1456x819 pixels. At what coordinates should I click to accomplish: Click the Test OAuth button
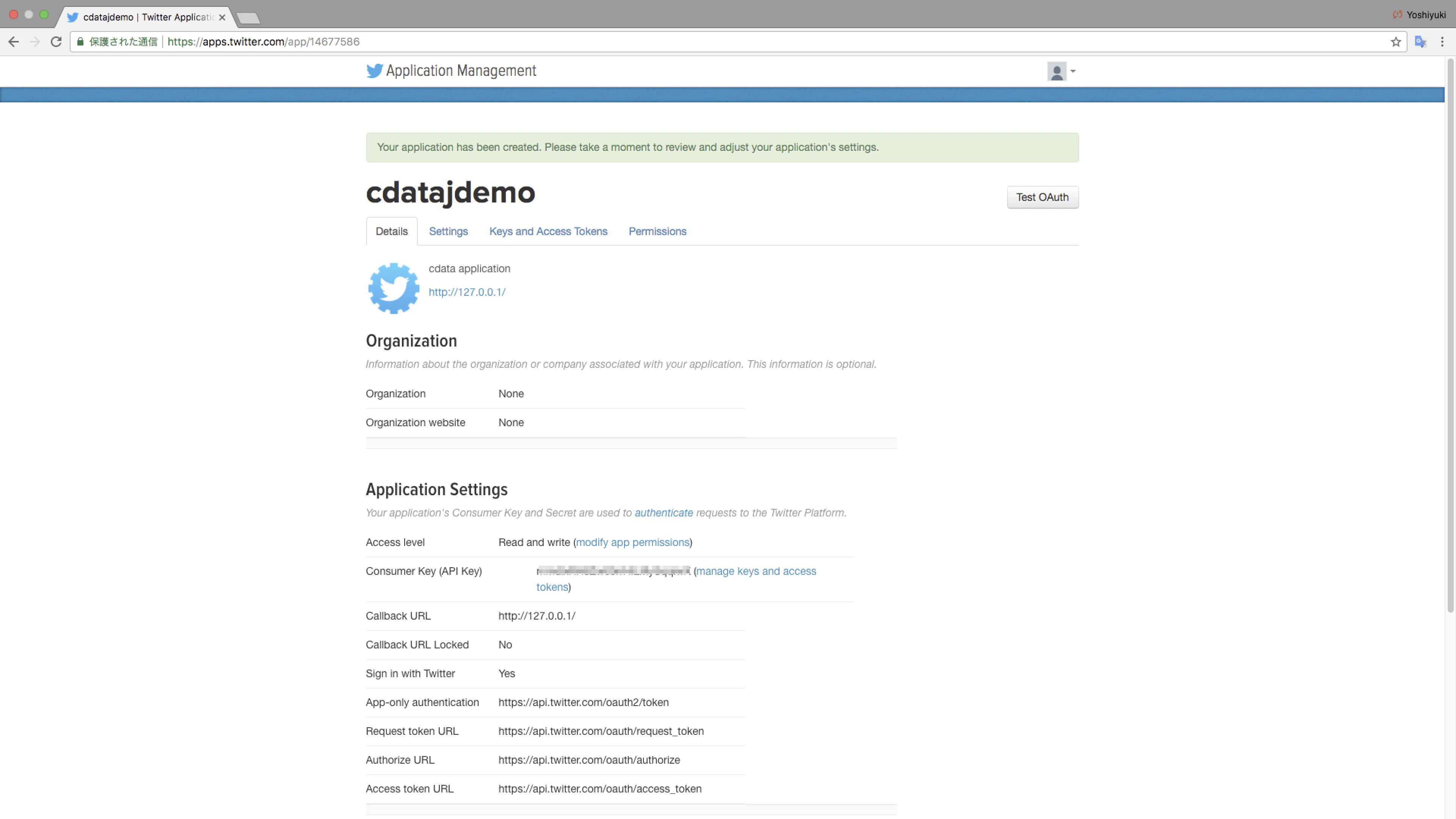(1042, 197)
